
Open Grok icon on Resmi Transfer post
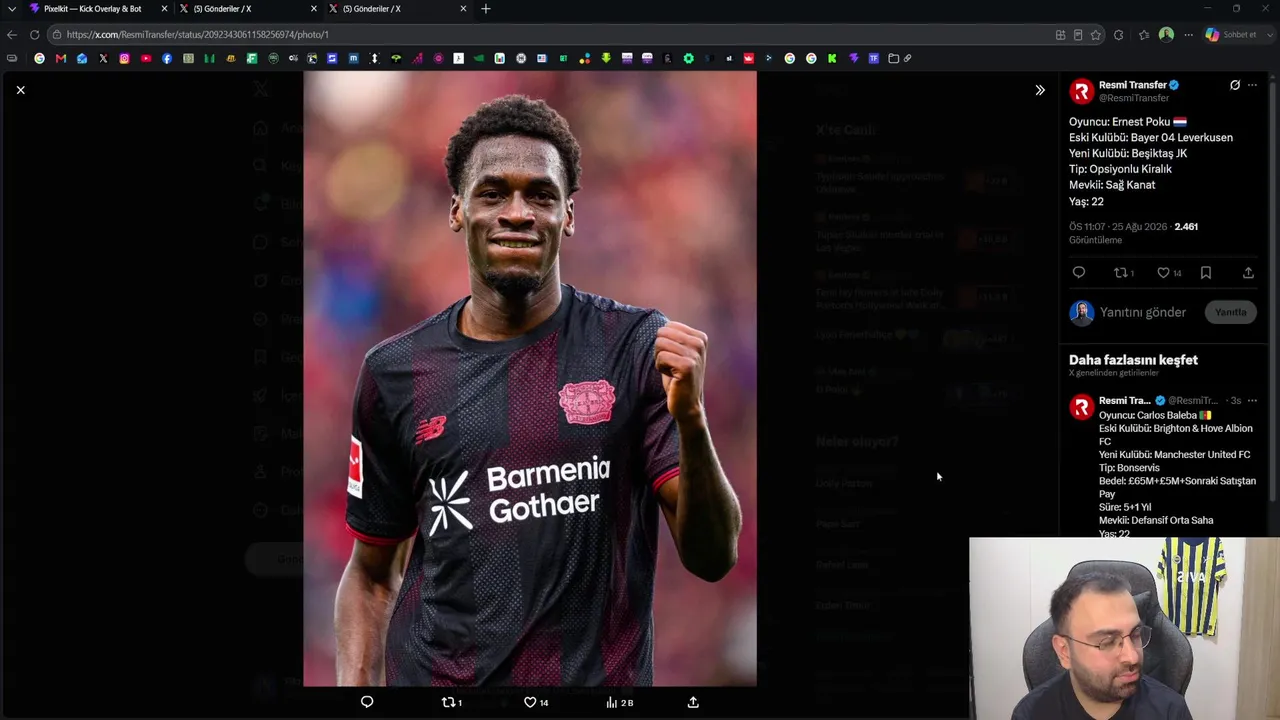(x=1235, y=85)
